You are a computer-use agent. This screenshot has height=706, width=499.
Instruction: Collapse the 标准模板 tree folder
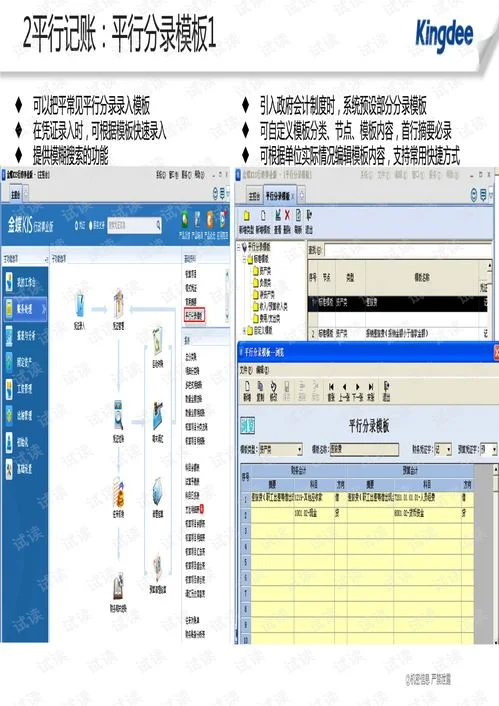(245, 259)
